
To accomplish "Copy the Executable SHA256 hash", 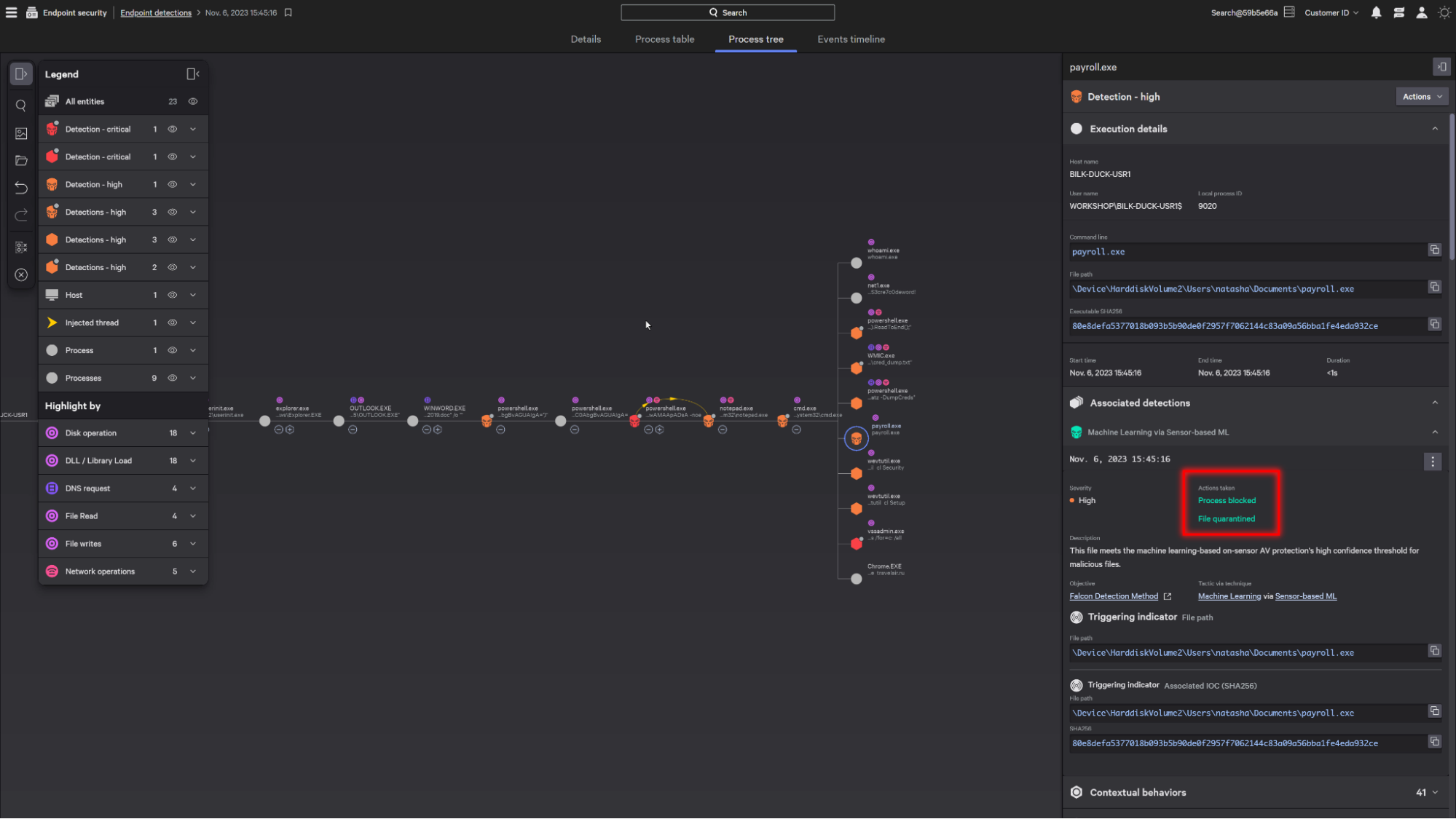I will point(1434,325).
